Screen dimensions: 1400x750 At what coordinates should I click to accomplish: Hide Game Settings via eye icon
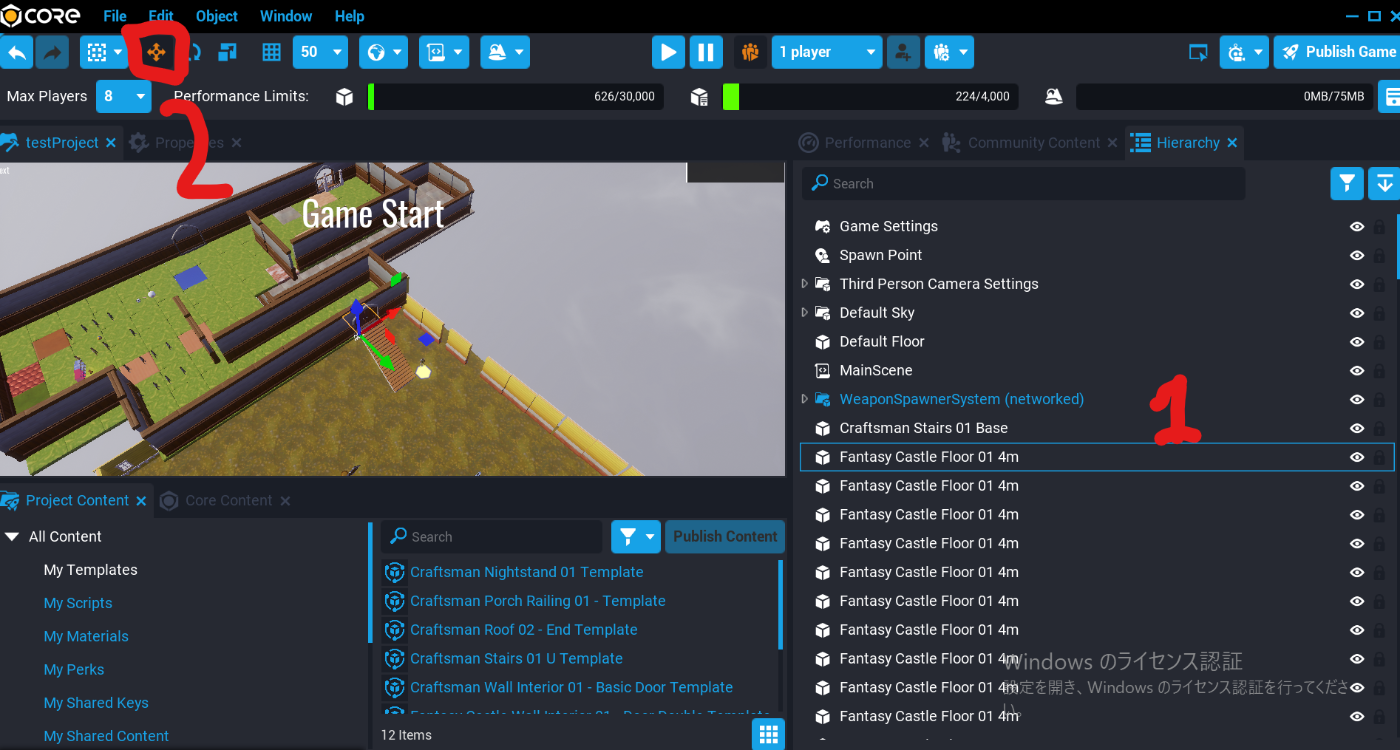click(1357, 227)
